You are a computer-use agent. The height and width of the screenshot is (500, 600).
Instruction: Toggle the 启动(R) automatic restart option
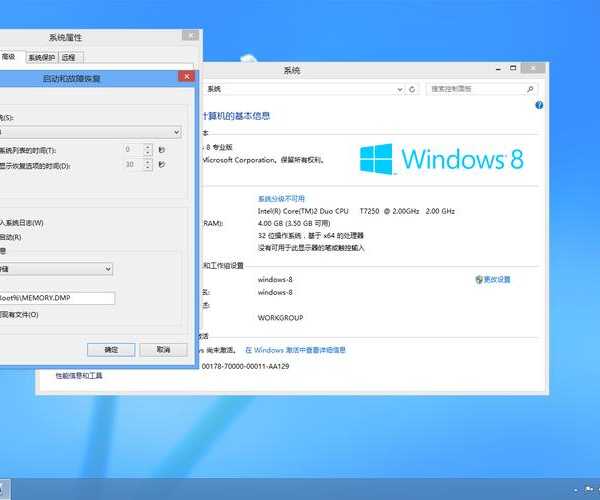coord(11,237)
